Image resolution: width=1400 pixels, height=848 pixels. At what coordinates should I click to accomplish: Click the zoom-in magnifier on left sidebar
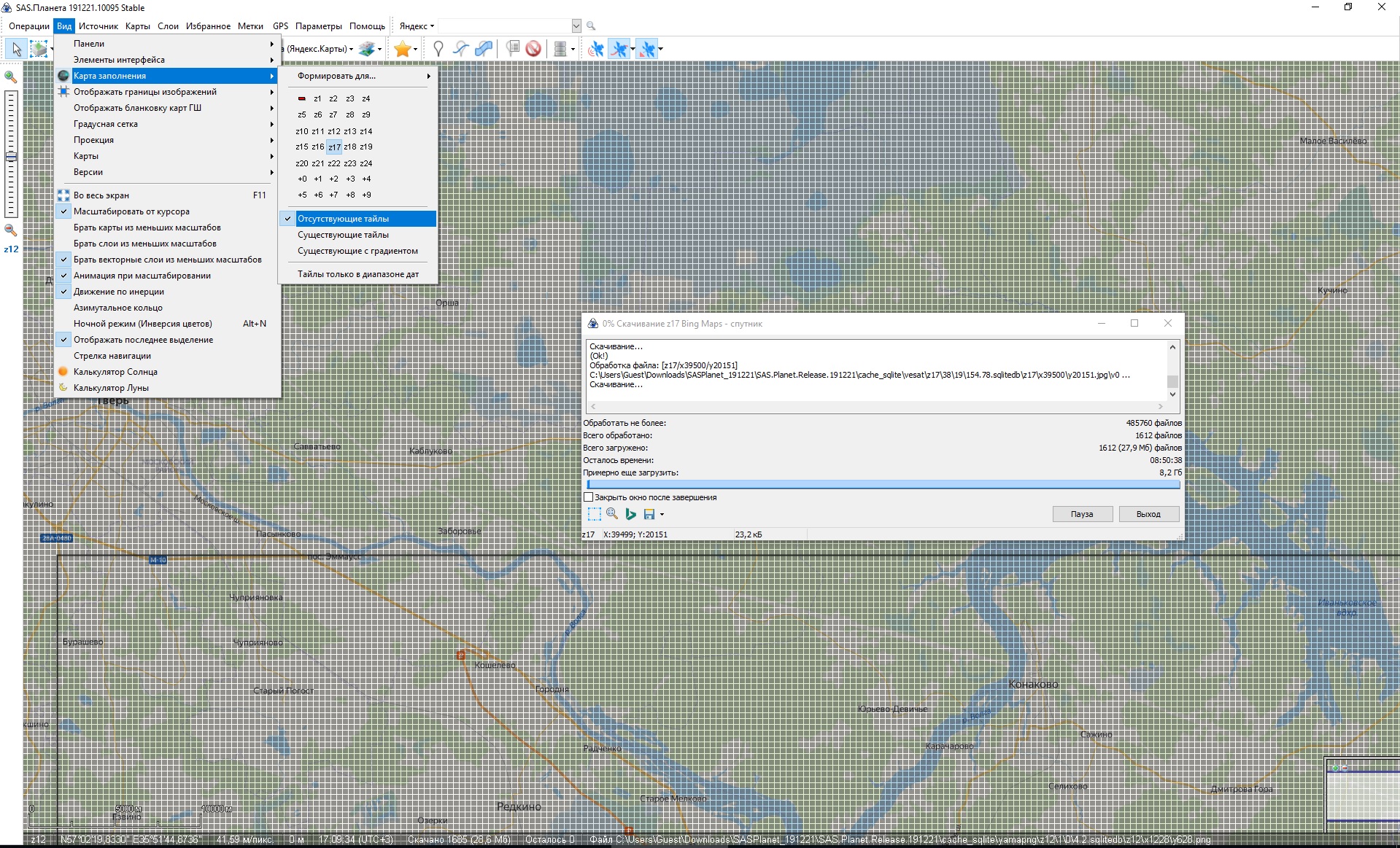tap(11, 77)
